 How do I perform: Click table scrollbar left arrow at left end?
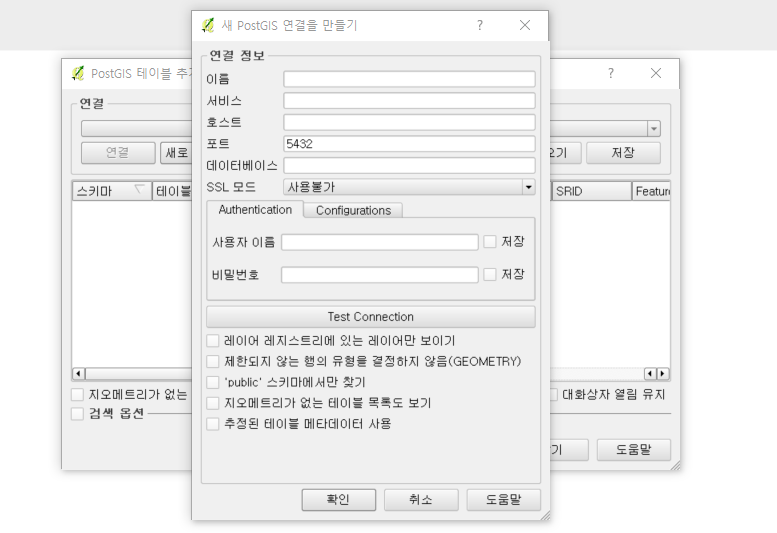(x=79, y=373)
